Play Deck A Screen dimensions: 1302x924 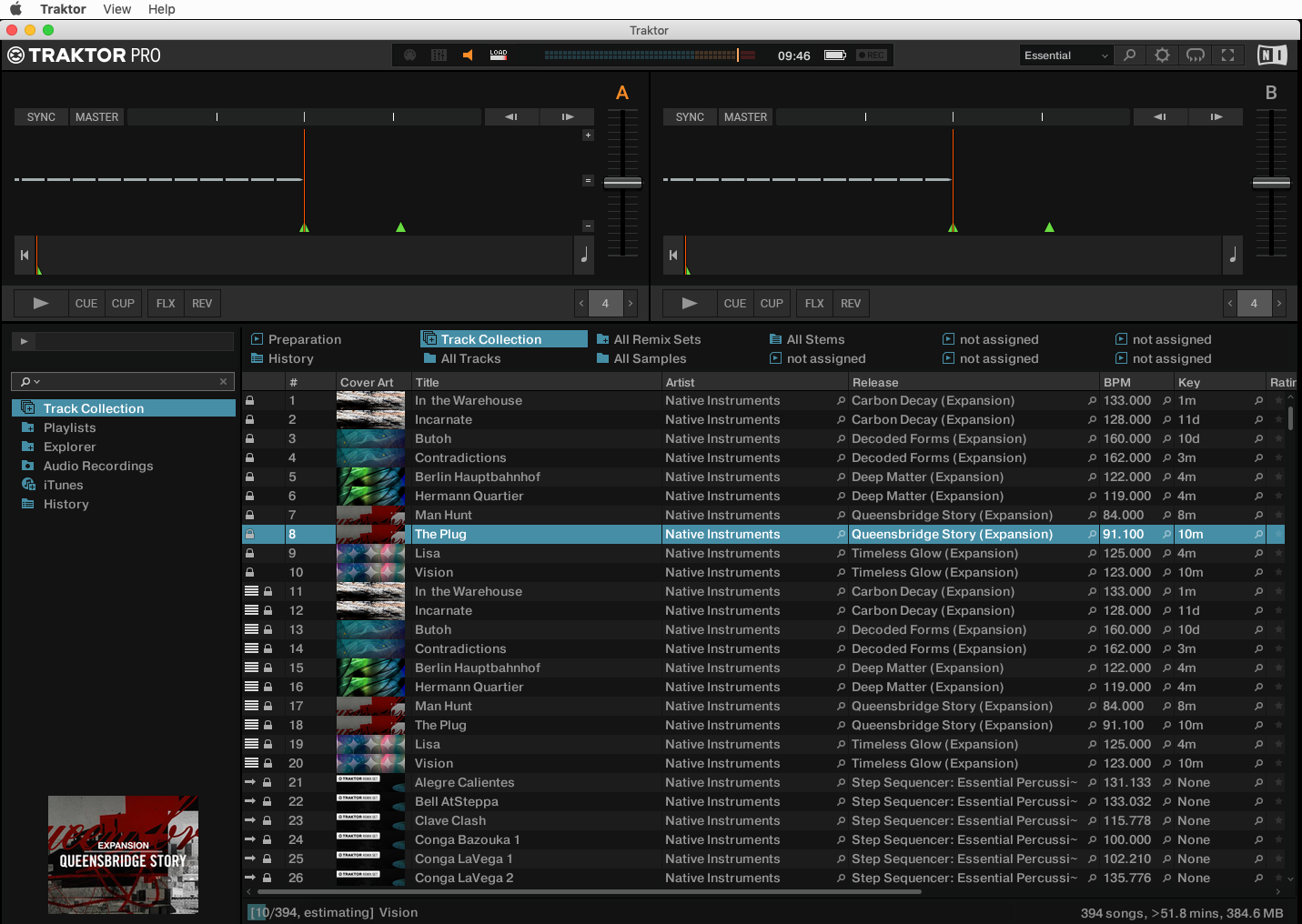(41, 304)
